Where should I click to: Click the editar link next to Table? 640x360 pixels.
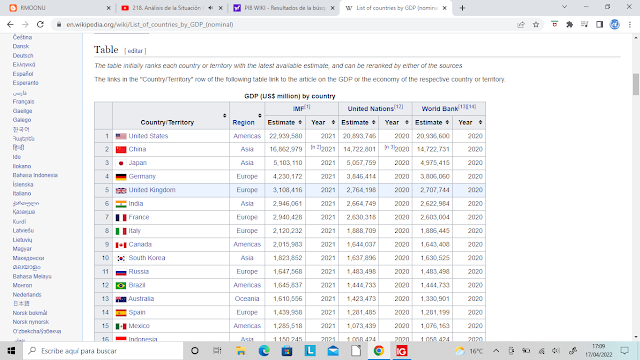point(135,51)
